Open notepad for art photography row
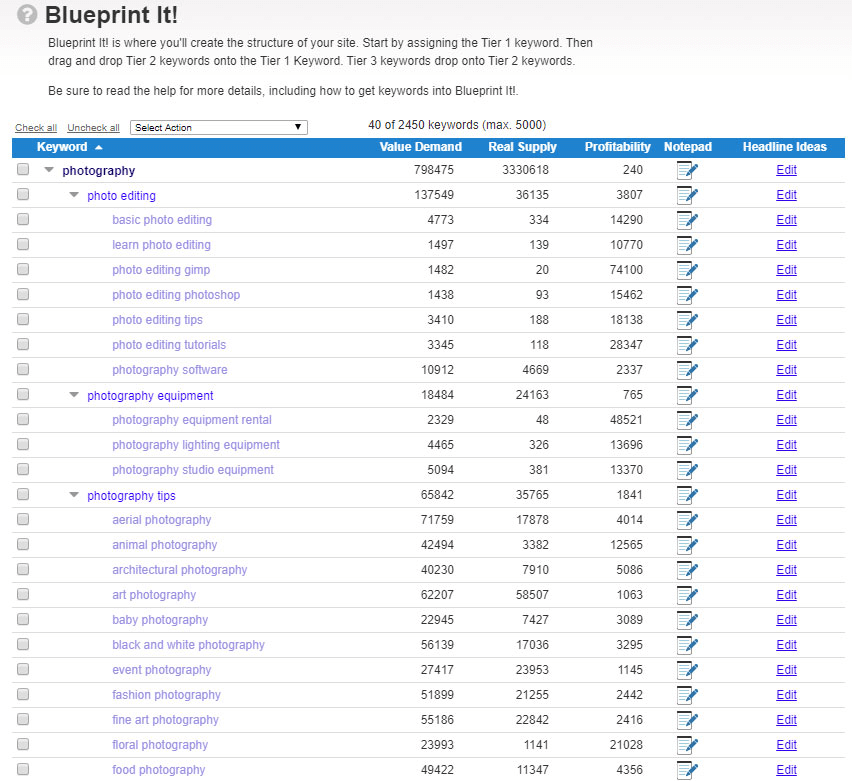Viewport: 852px width, 781px height. (x=687, y=596)
